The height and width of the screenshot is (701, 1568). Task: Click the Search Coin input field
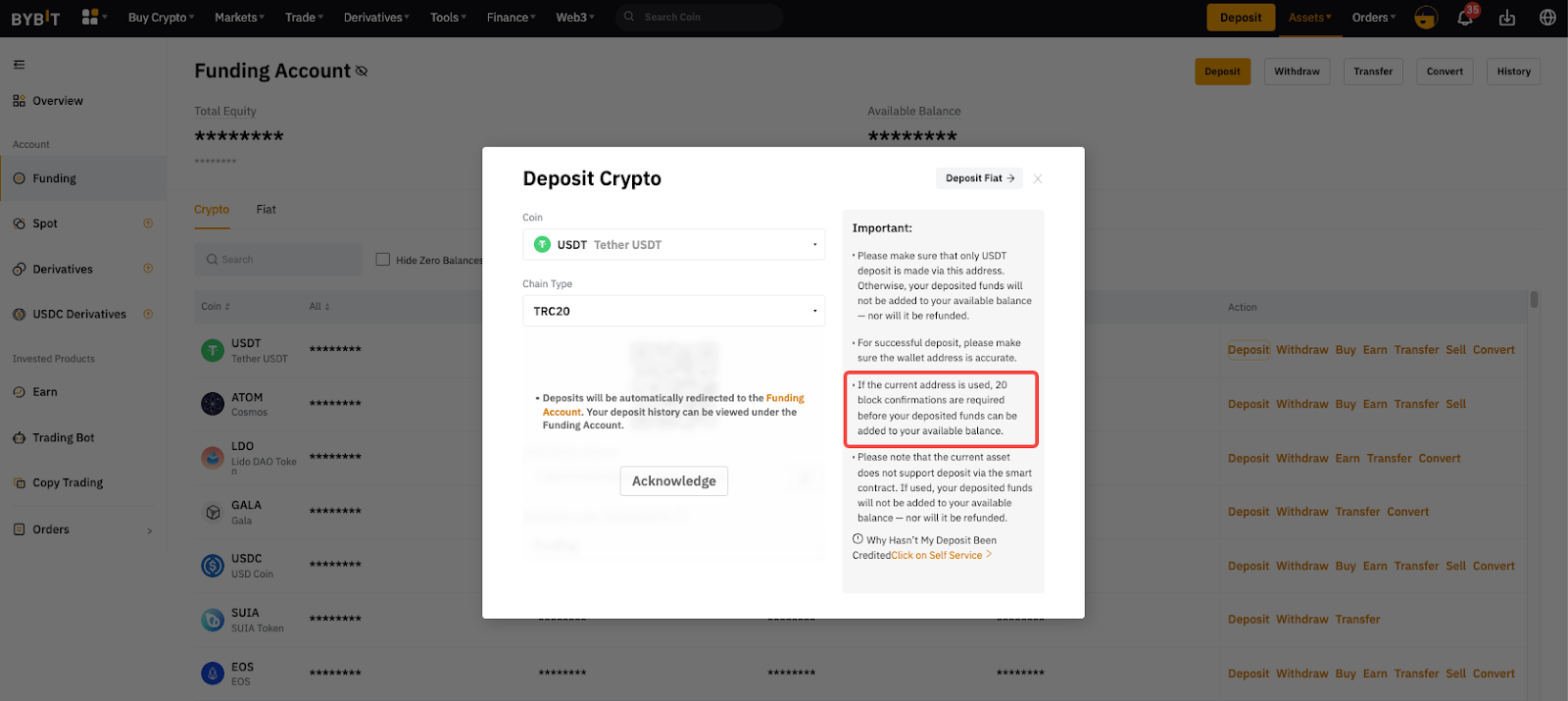tap(706, 18)
